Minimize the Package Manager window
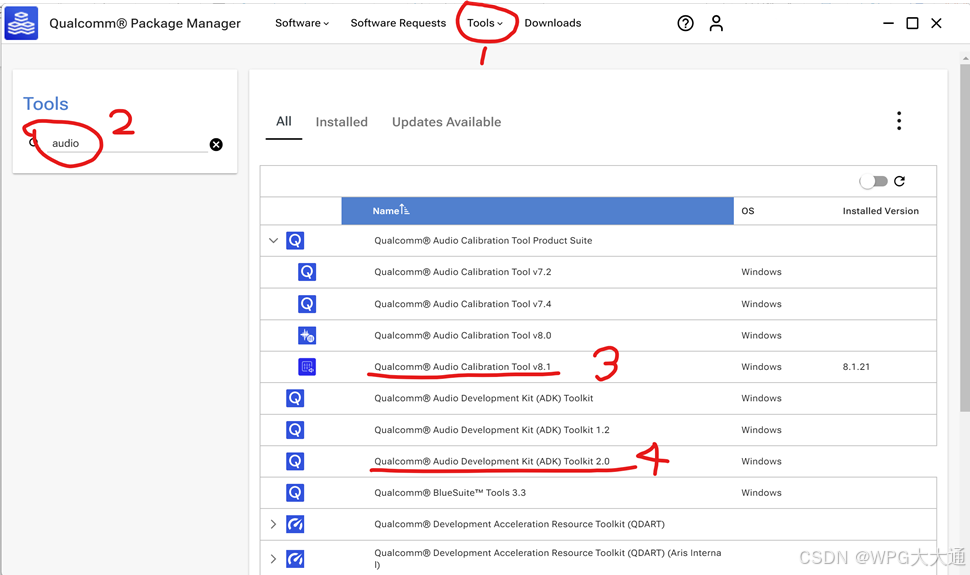The image size is (970, 575). click(x=888, y=23)
